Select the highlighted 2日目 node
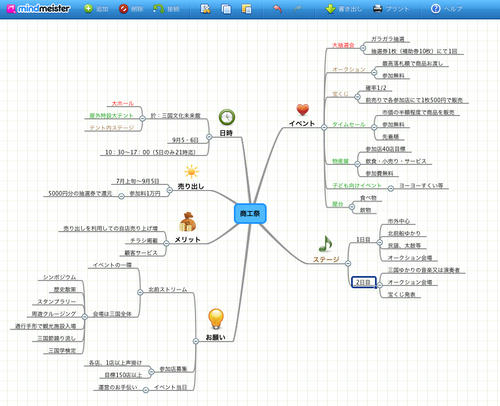 tap(364, 282)
